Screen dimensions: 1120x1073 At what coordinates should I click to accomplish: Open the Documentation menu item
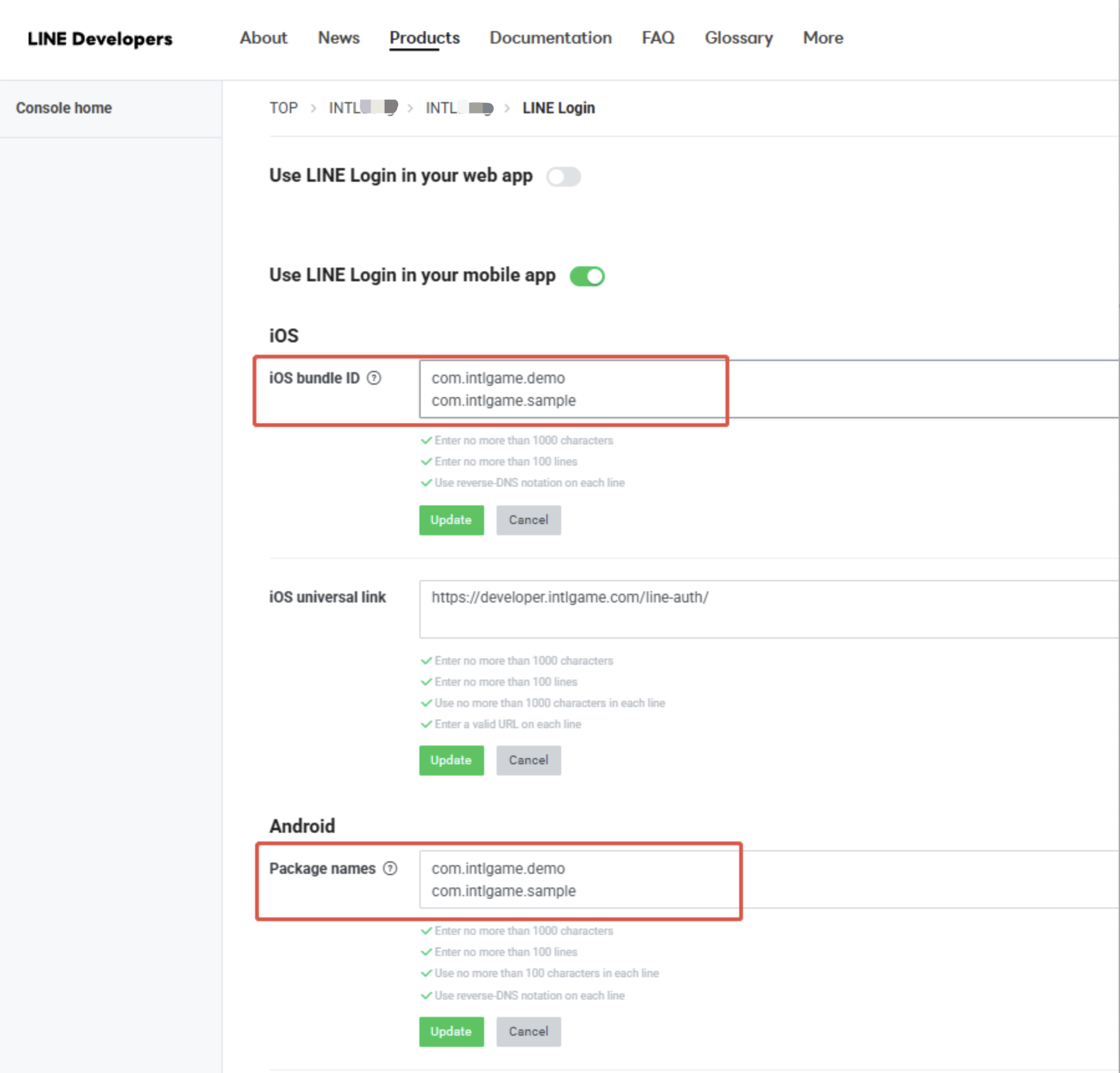point(551,38)
